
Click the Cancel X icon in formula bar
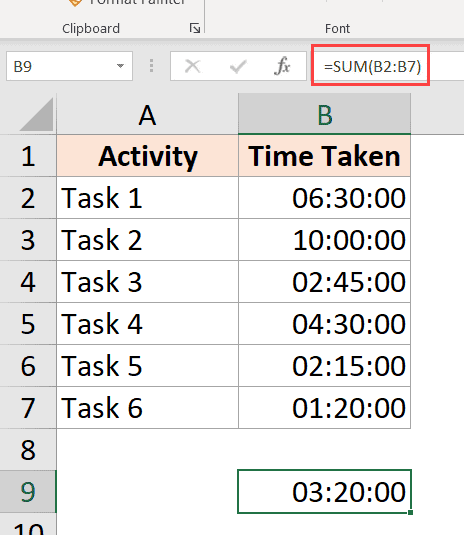pos(192,66)
